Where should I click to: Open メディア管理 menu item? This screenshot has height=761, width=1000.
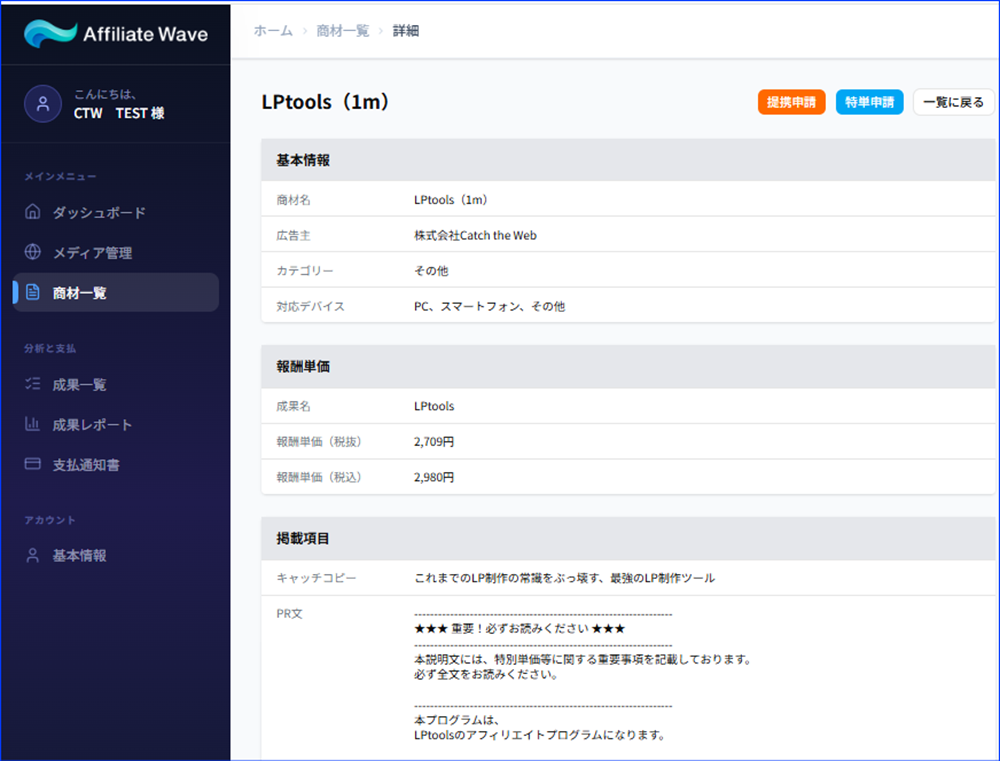[x=115, y=253]
